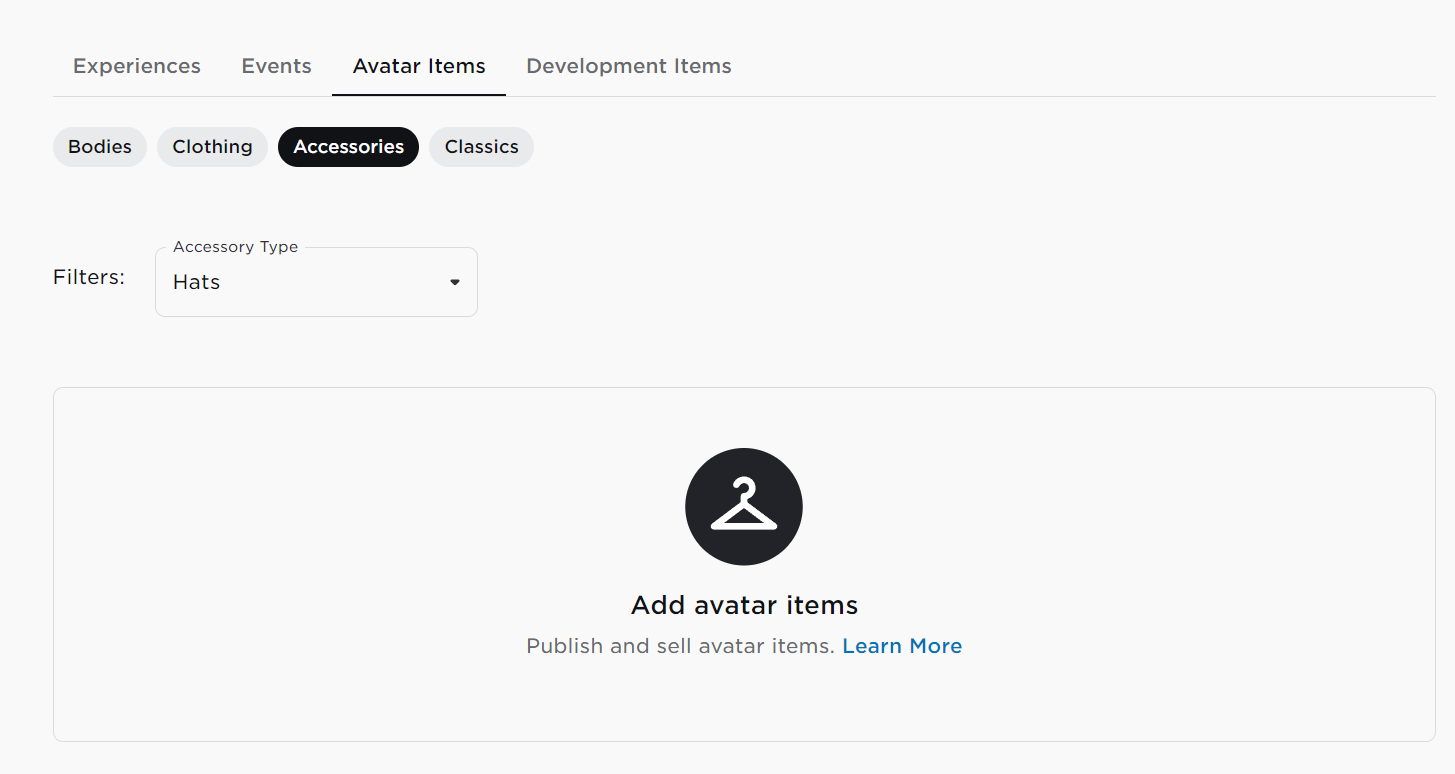Screen dimensions: 1455x774
Task: Open the Learn More link
Action: [x=902, y=646]
